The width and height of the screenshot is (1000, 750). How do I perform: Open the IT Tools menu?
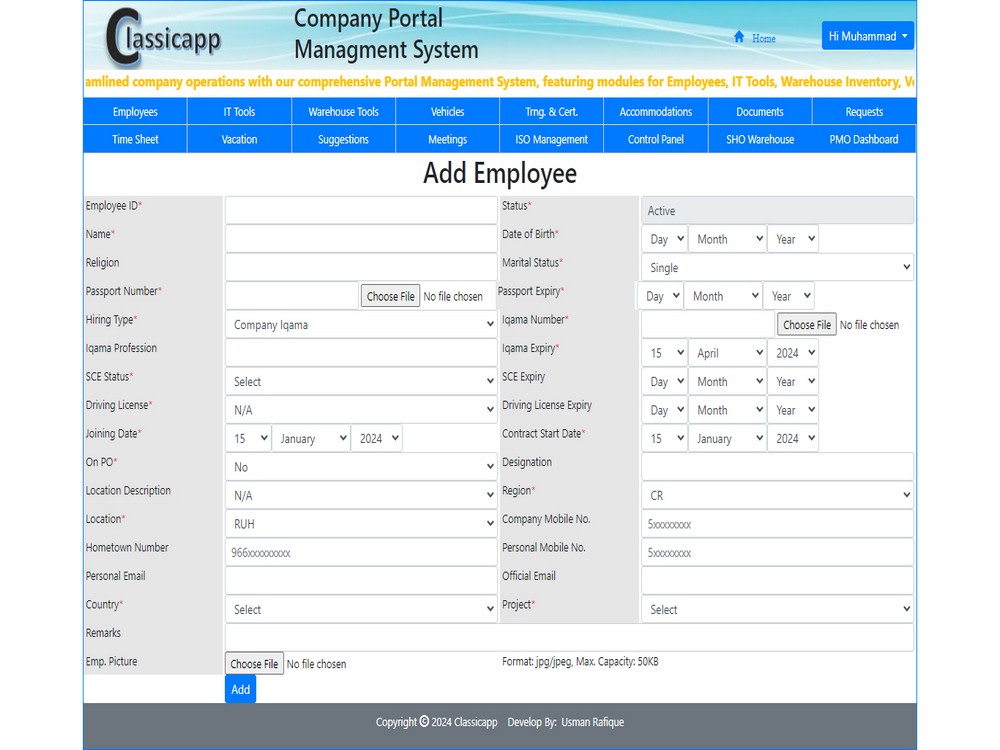coord(239,112)
